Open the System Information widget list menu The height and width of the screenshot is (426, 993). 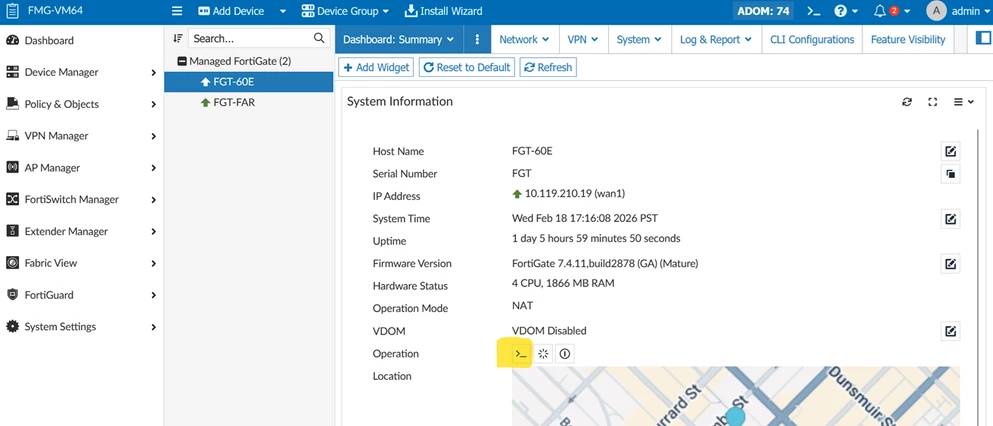[963, 102]
